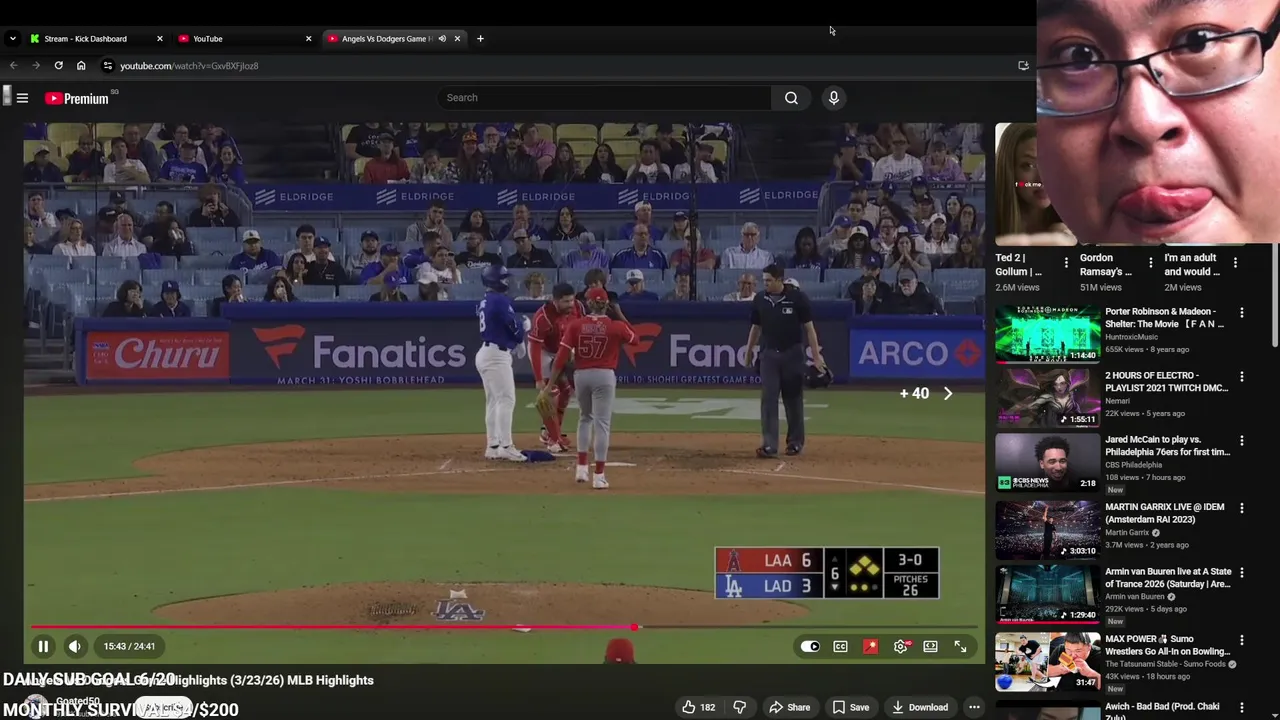
Task: Click the youtube.com address bar URL
Action: pyautogui.click(x=189, y=66)
